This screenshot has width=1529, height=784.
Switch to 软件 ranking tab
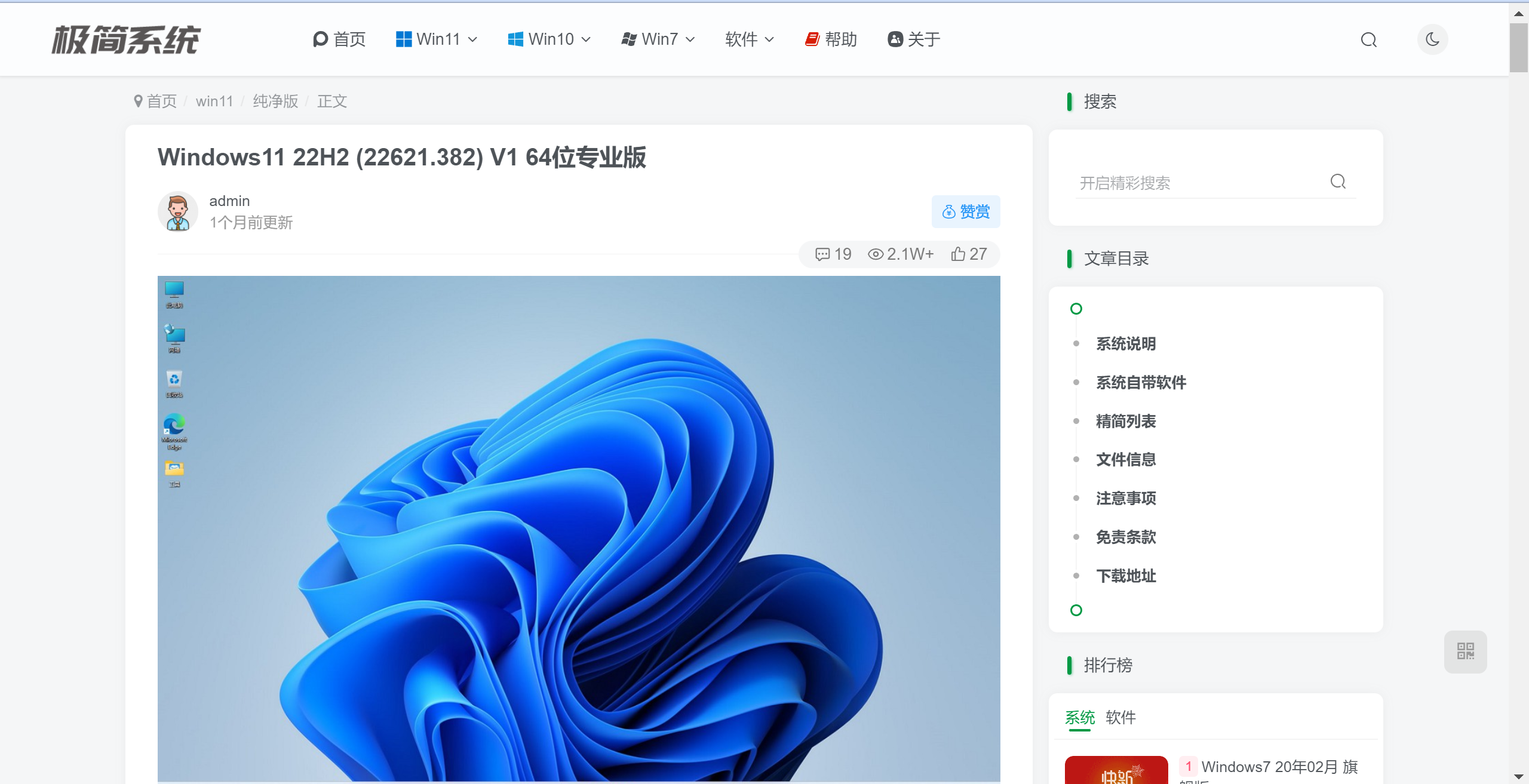point(1120,717)
